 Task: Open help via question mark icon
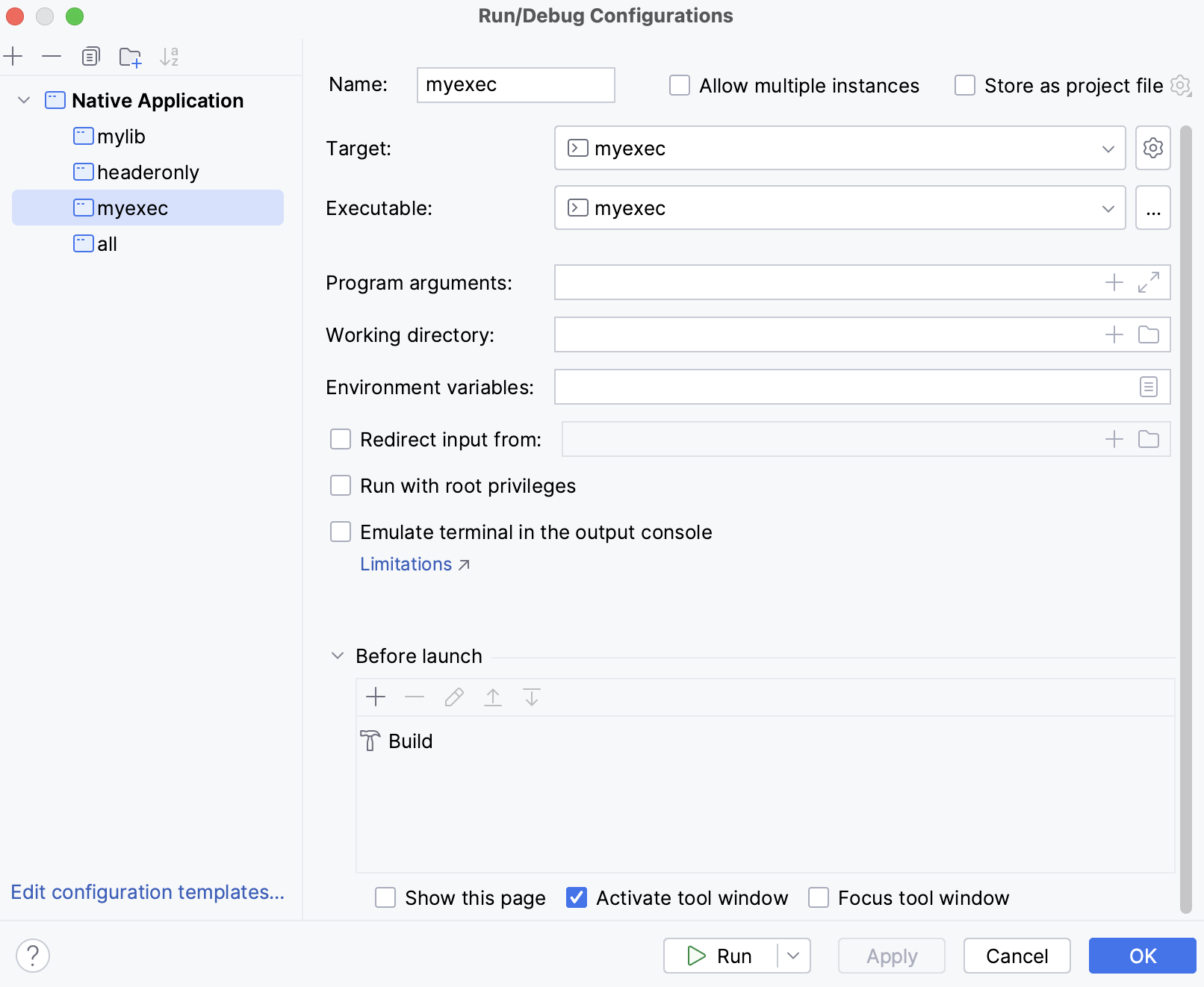click(32, 955)
